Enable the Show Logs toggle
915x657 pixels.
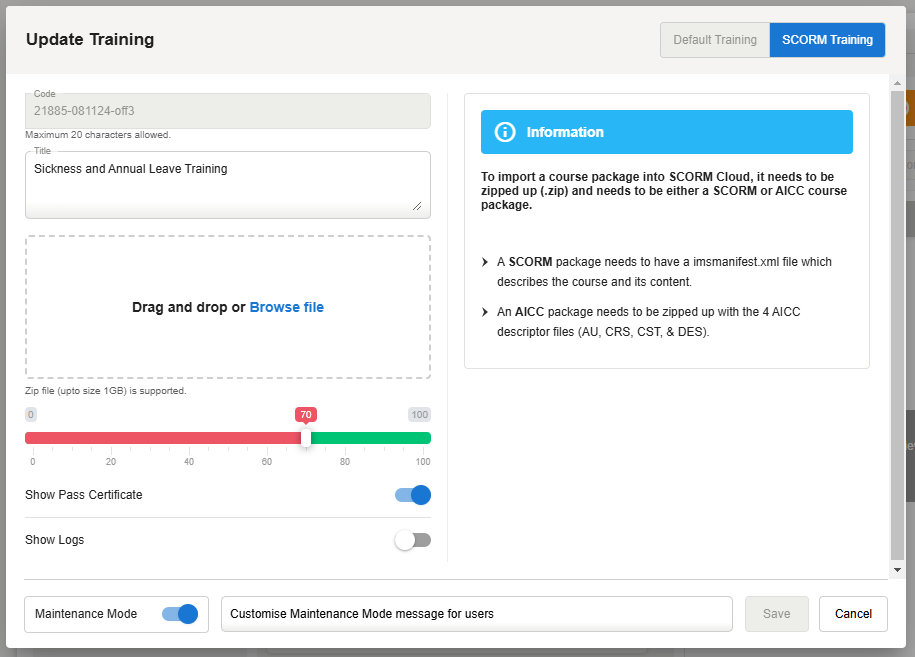(412, 540)
